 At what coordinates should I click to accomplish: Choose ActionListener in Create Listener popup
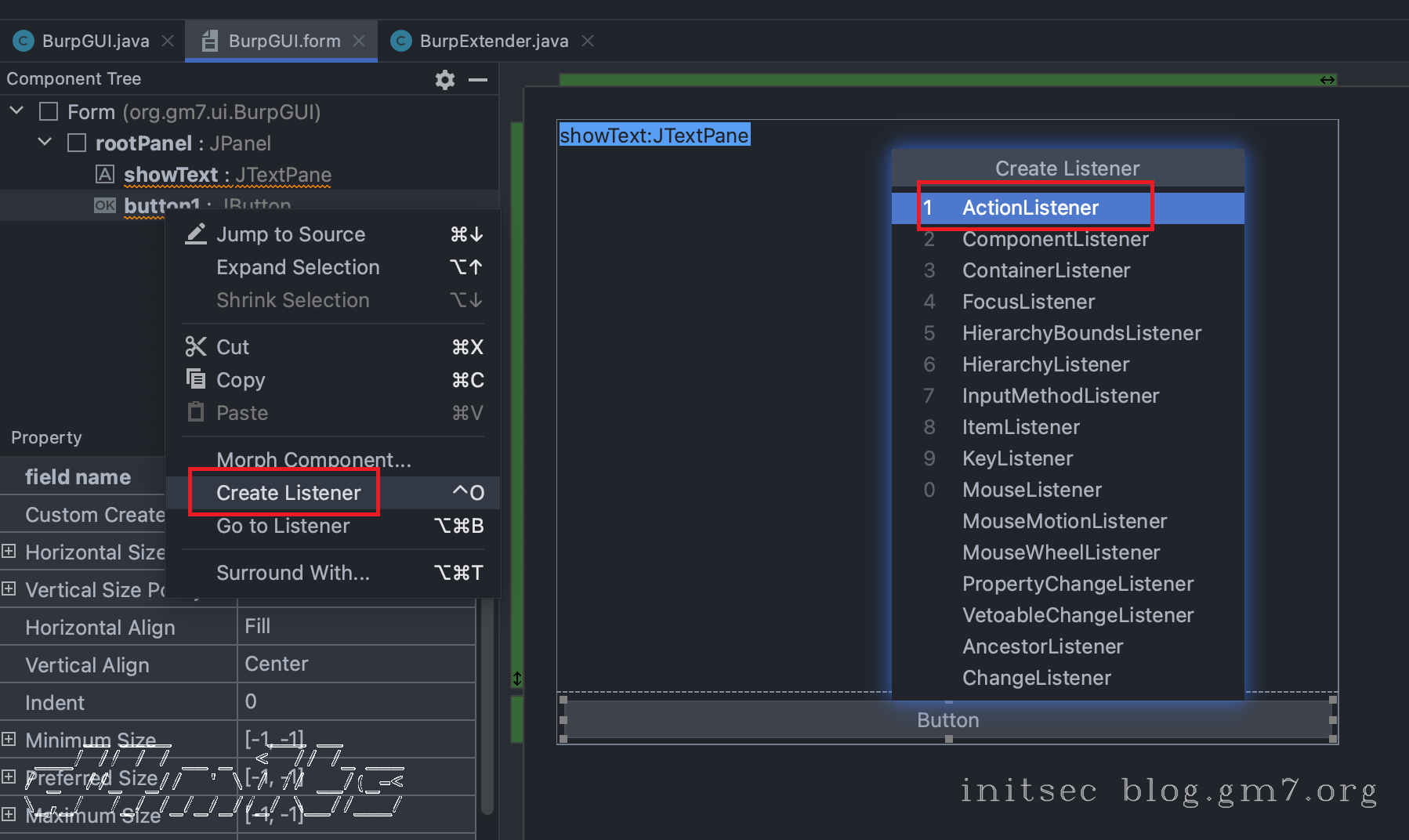pyautogui.click(x=1030, y=208)
